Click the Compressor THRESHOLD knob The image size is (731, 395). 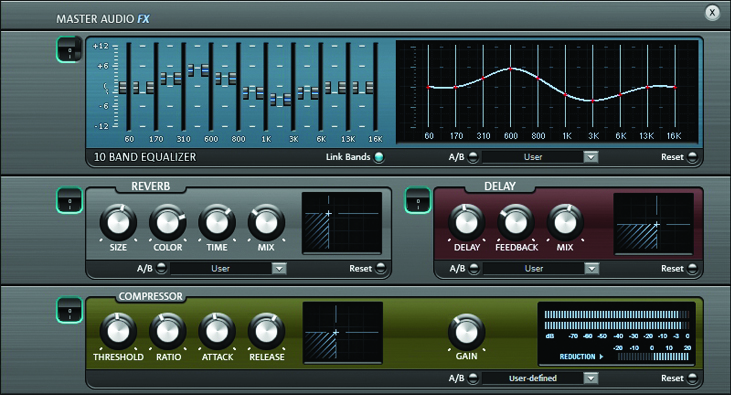point(118,332)
